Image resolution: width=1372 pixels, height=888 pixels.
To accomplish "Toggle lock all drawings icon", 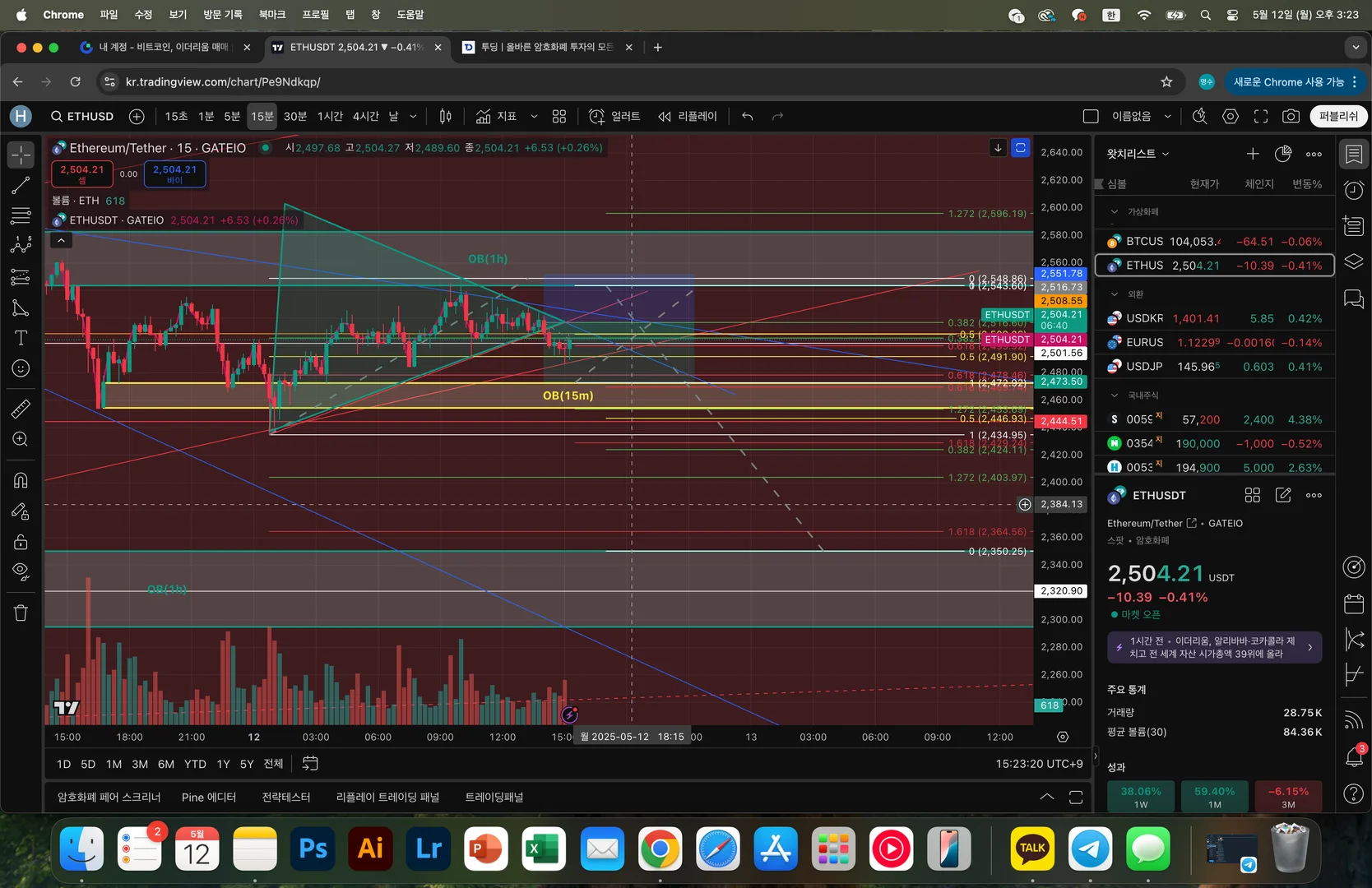I will [21, 542].
